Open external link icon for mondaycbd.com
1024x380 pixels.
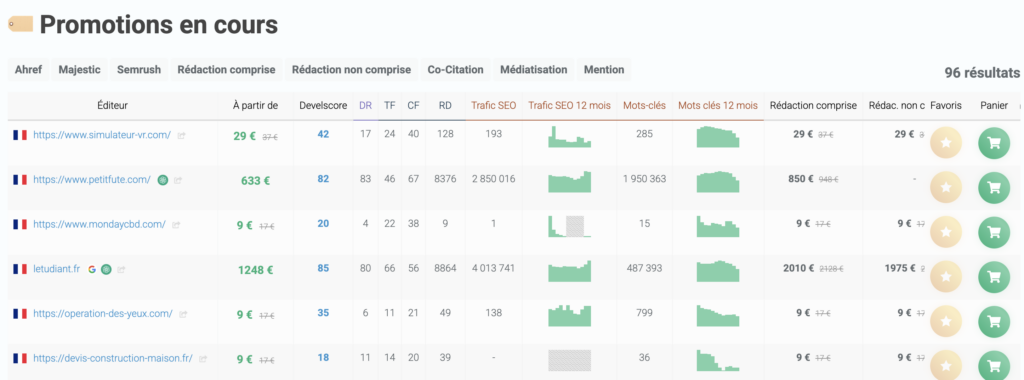[176, 225]
